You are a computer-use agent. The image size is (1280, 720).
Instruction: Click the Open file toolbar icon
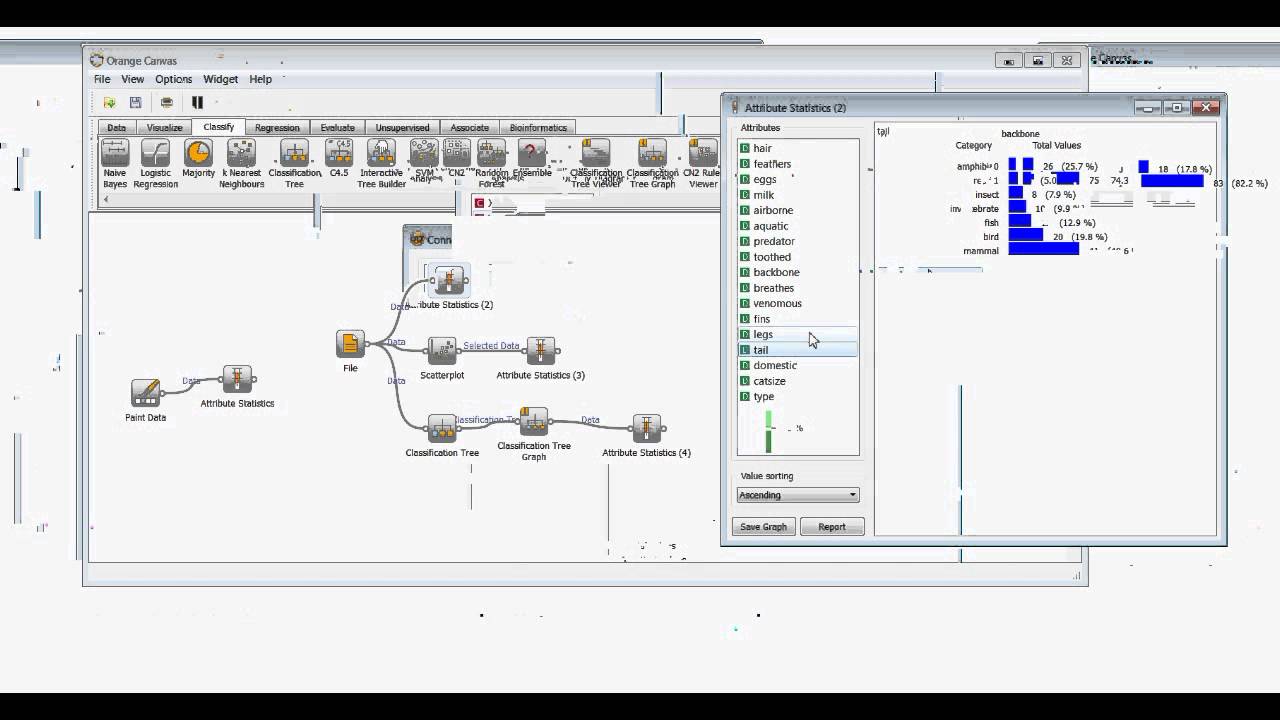click(x=109, y=102)
